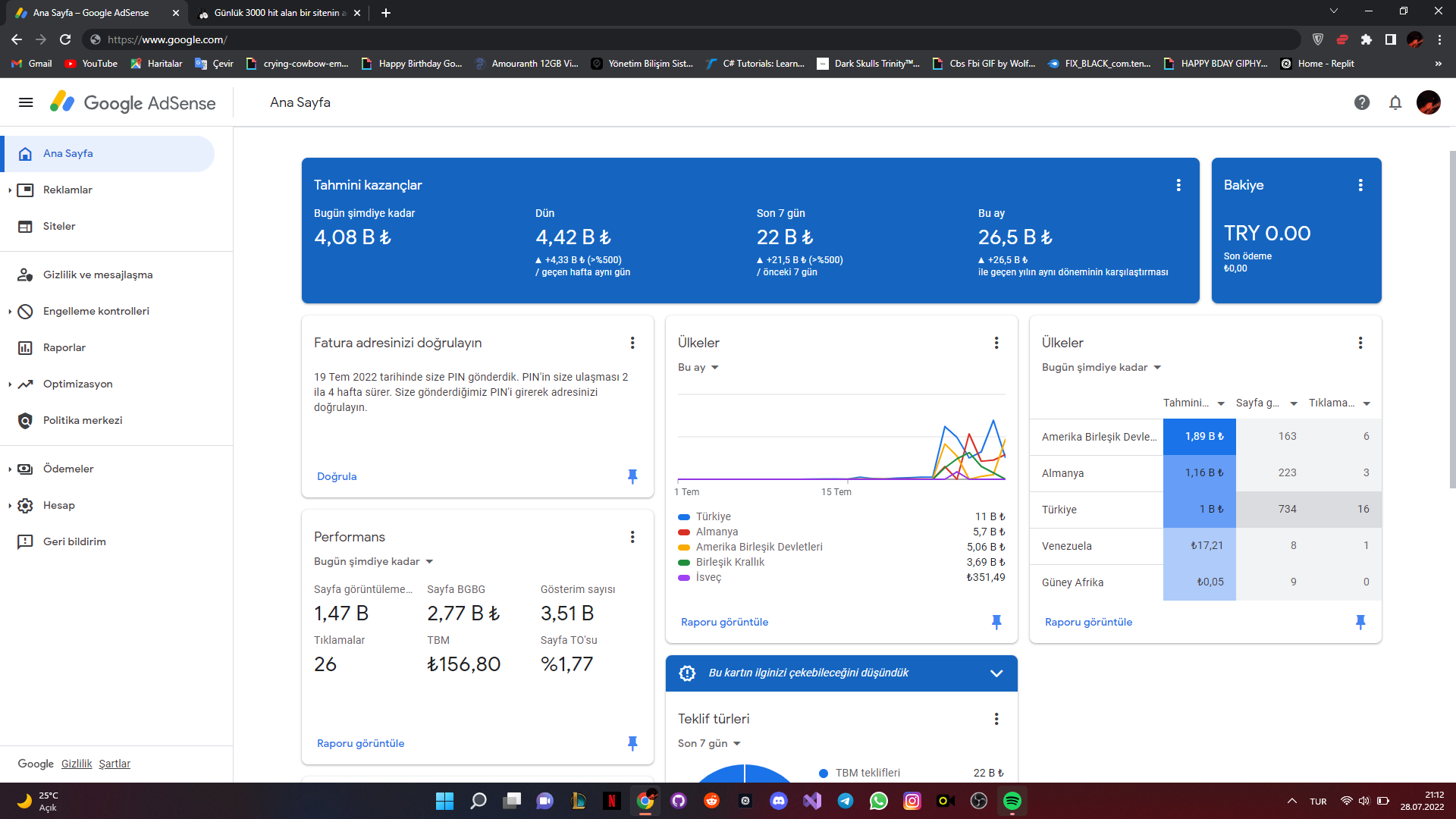
Task: Click the Google AdSense logo
Action: [x=133, y=102]
